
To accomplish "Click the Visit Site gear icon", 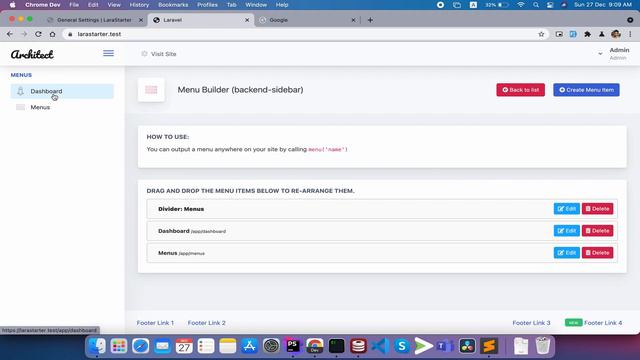I will pos(144,53).
